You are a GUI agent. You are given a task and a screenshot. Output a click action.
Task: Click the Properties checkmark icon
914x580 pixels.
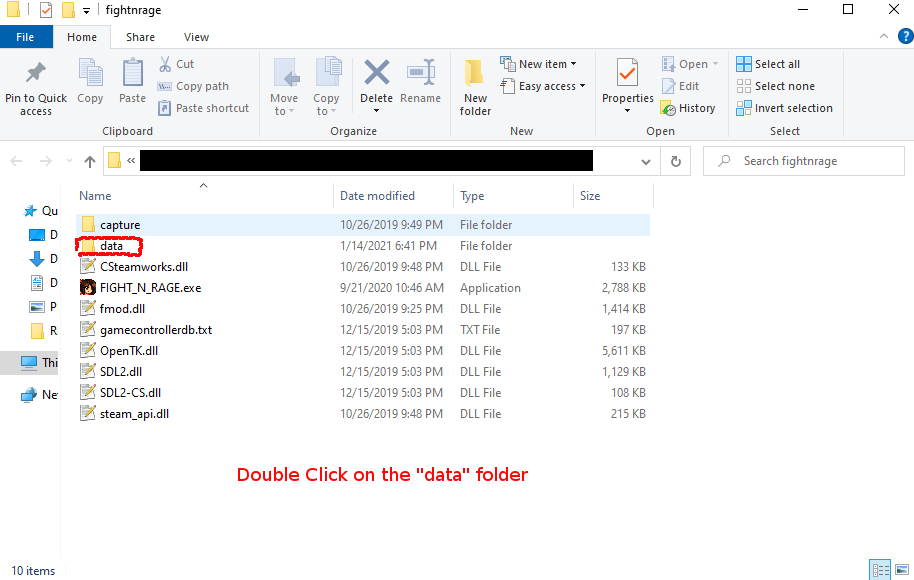(x=627, y=73)
